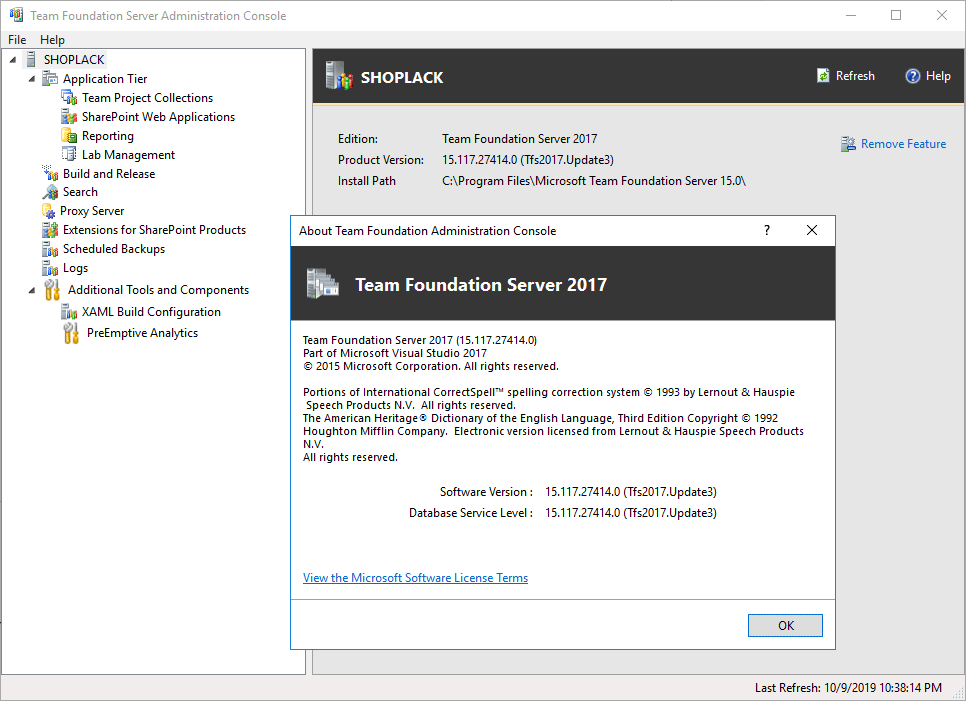Click the Logs node icon
The image size is (966, 701).
click(50, 268)
